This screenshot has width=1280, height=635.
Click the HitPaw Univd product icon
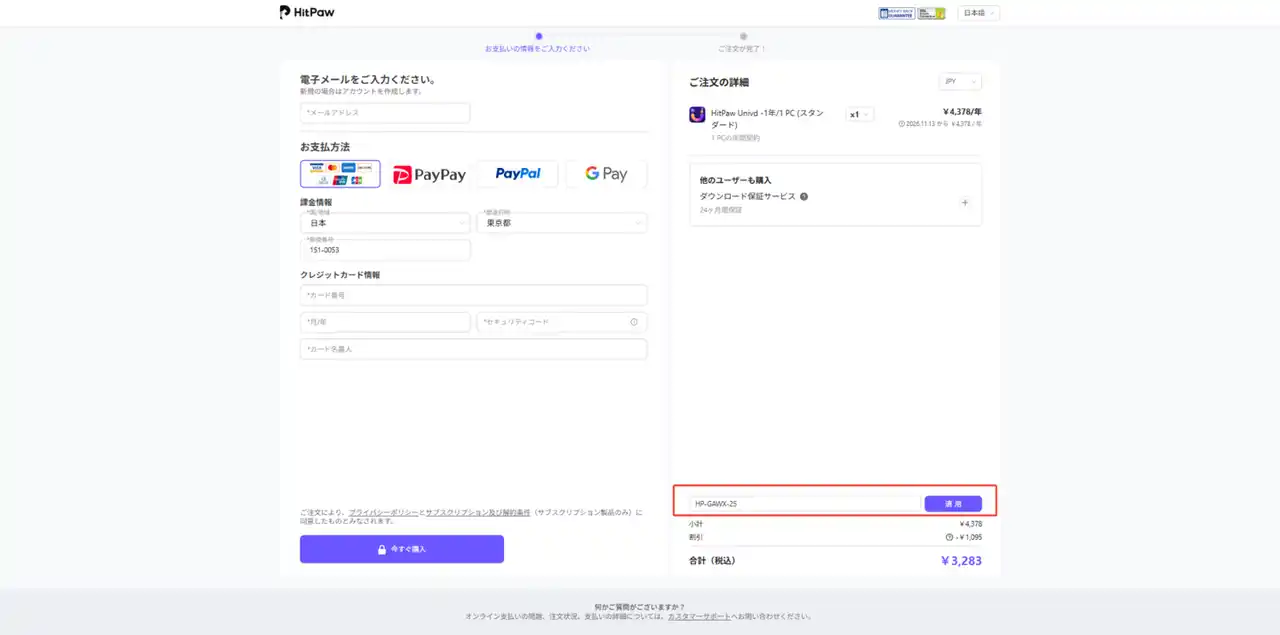click(697, 114)
